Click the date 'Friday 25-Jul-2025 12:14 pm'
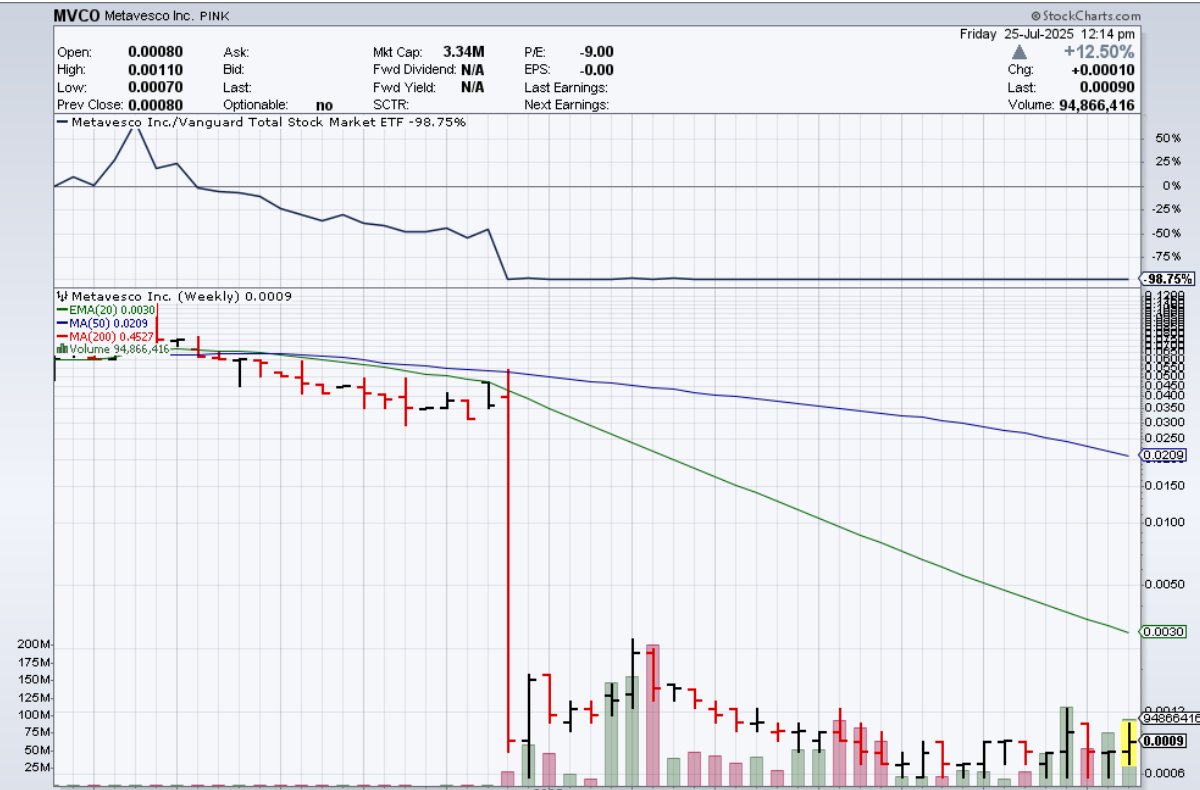The width and height of the screenshot is (1200, 790). coord(1047,33)
